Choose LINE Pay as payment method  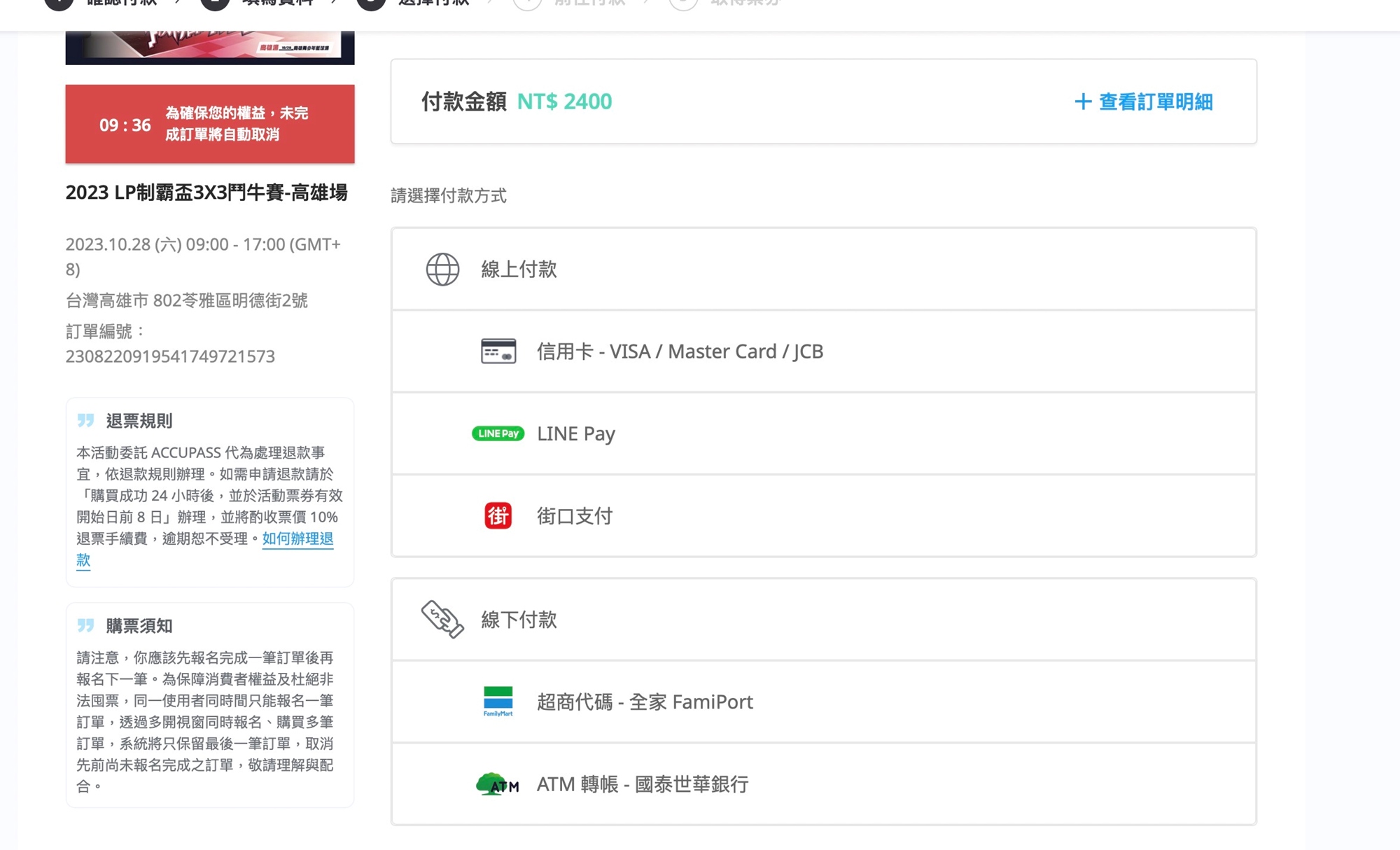point(576,434)
